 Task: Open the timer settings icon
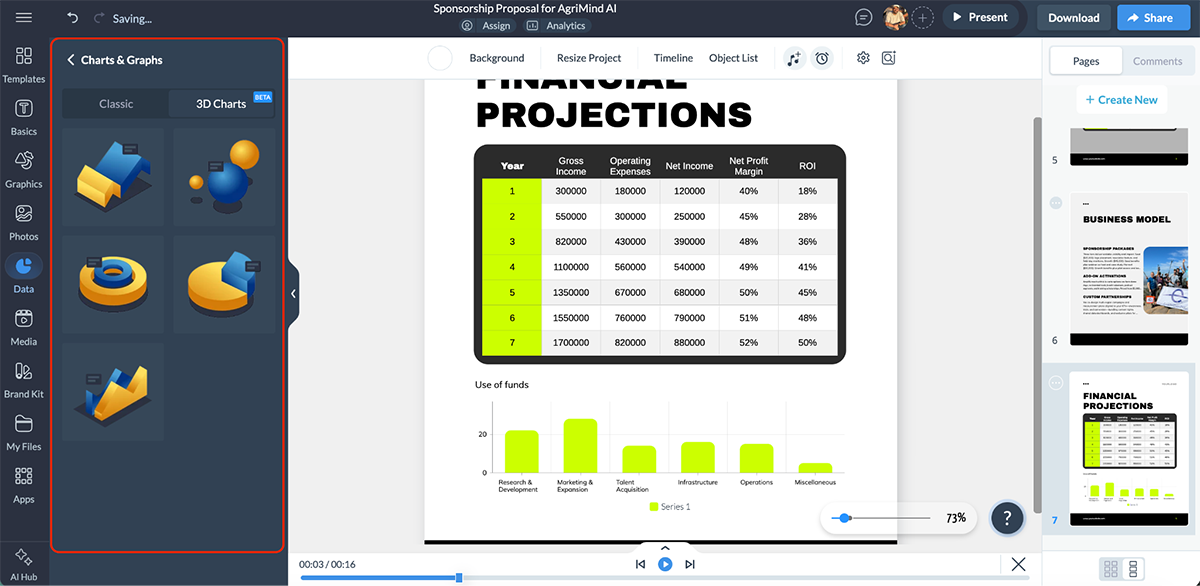click(x=822, y=58)
